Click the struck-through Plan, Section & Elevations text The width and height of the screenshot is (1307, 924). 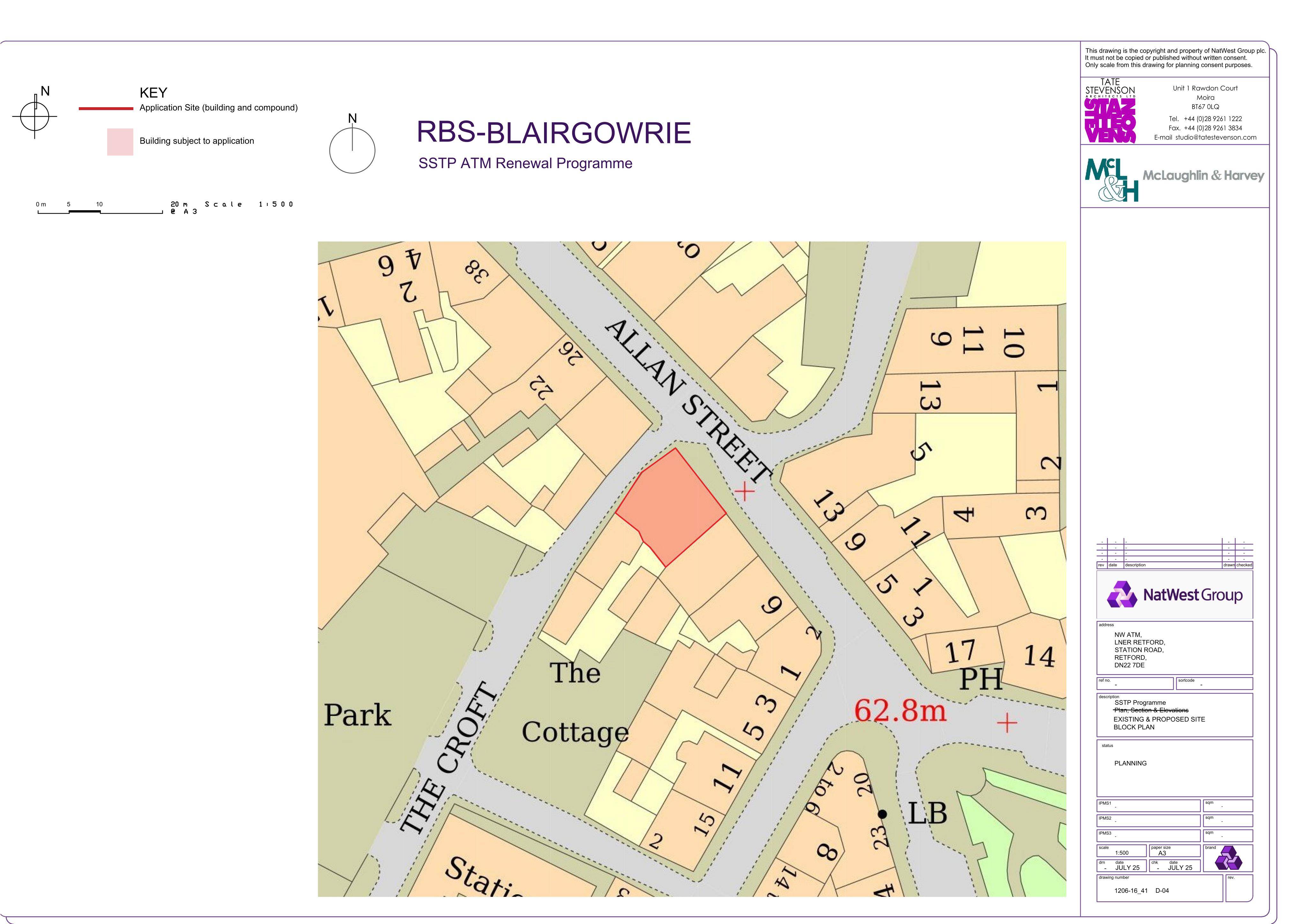click(1151, 710)
